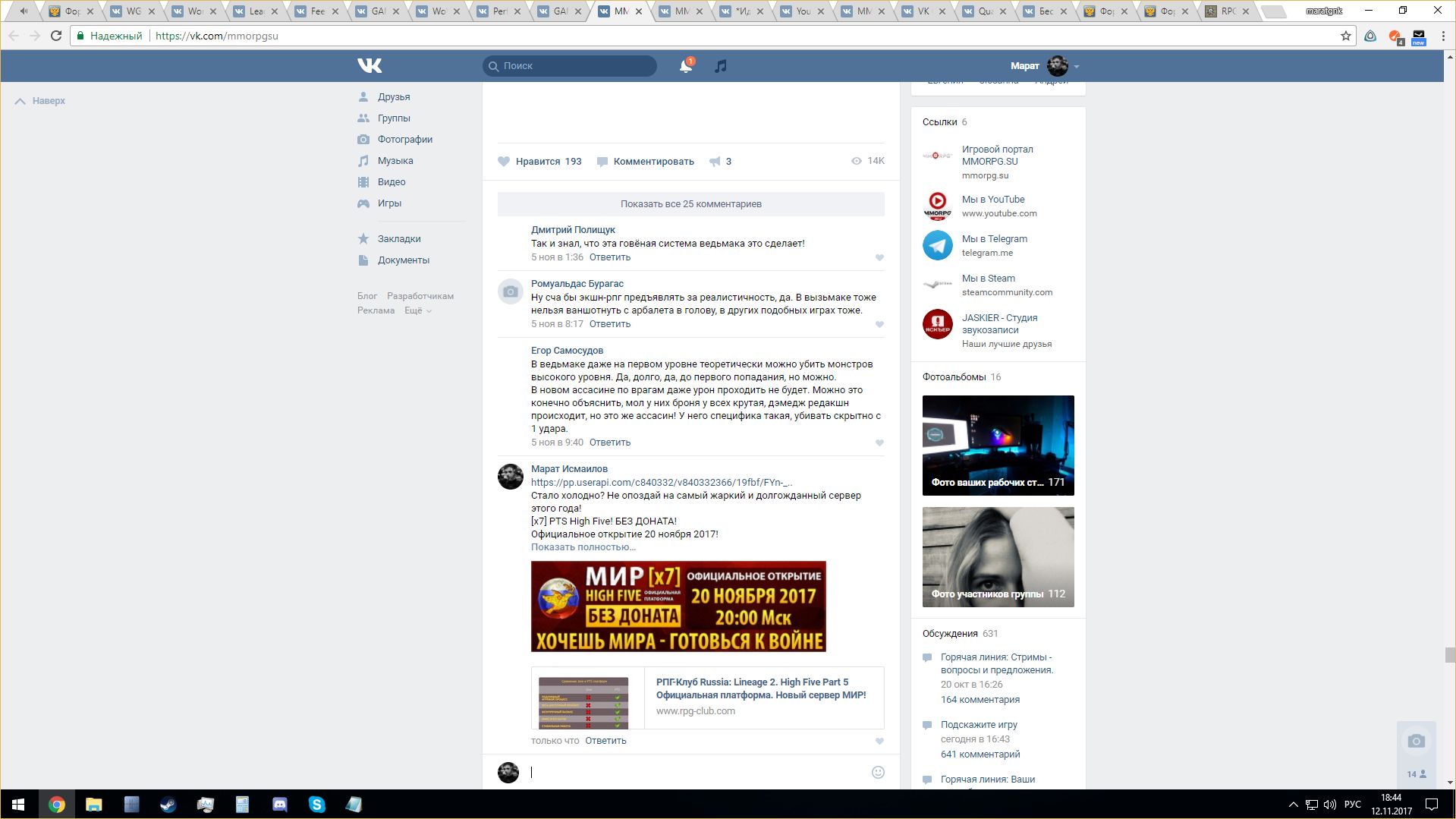Like Марат Исмаилов's comment

[x=879, y=742]
